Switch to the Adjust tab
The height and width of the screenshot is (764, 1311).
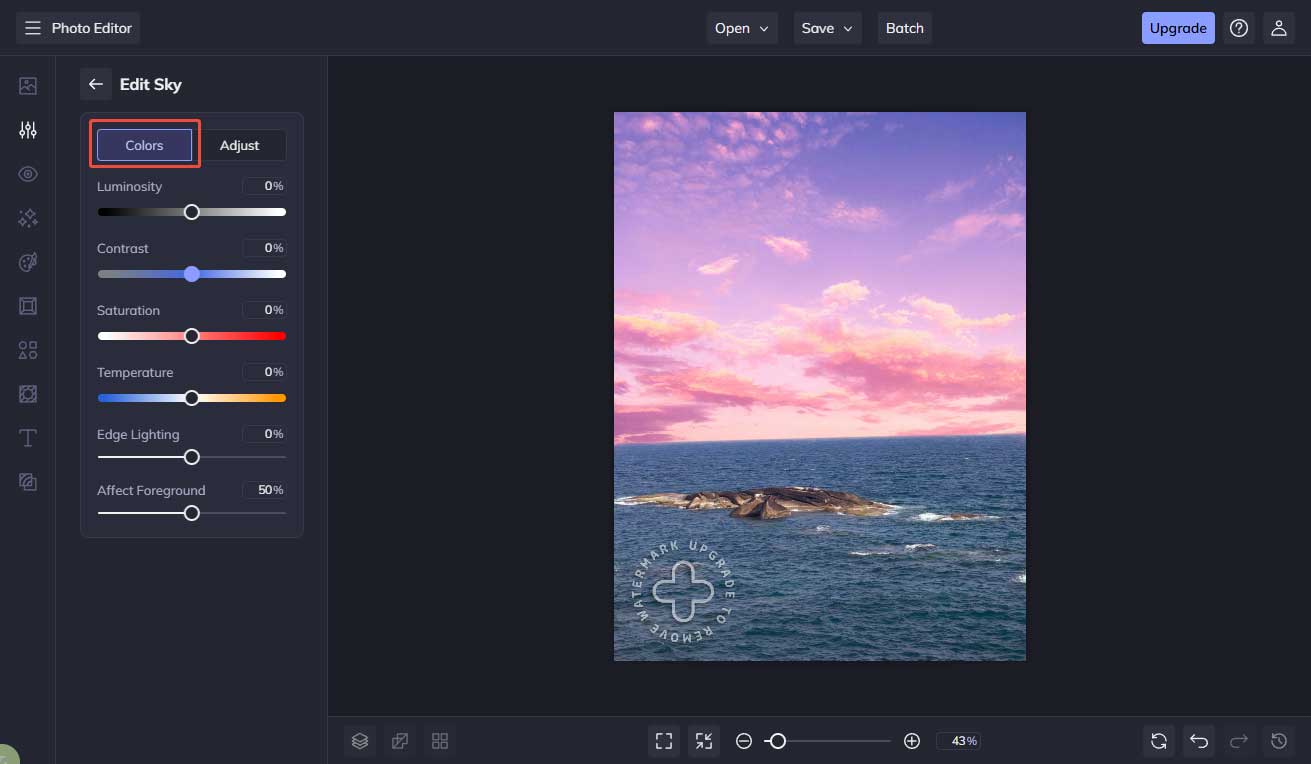(239, 145)
